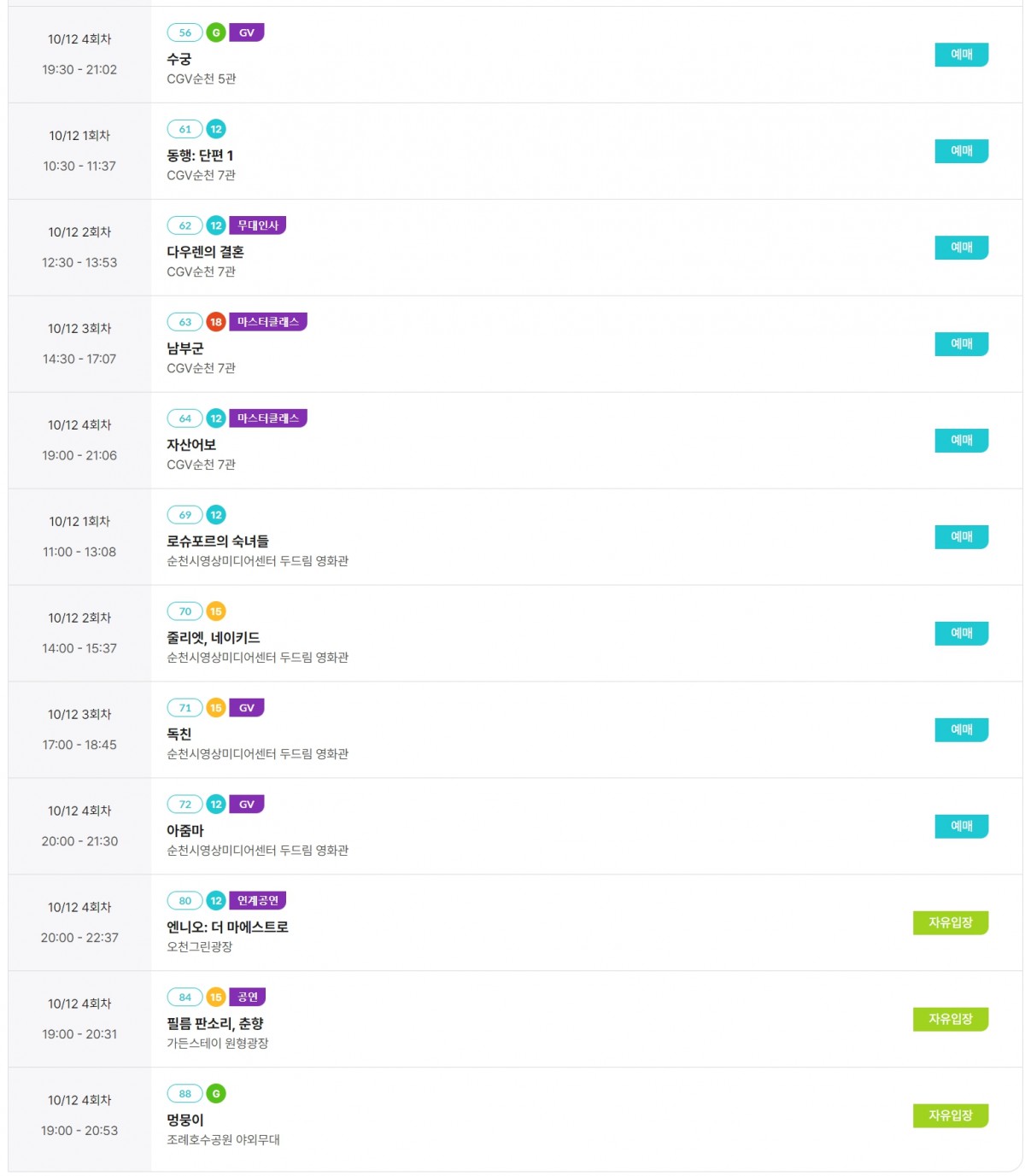Click 예매 button for 아줌마 screening
Viewport: 1025px width, 1176px height.
962,827
